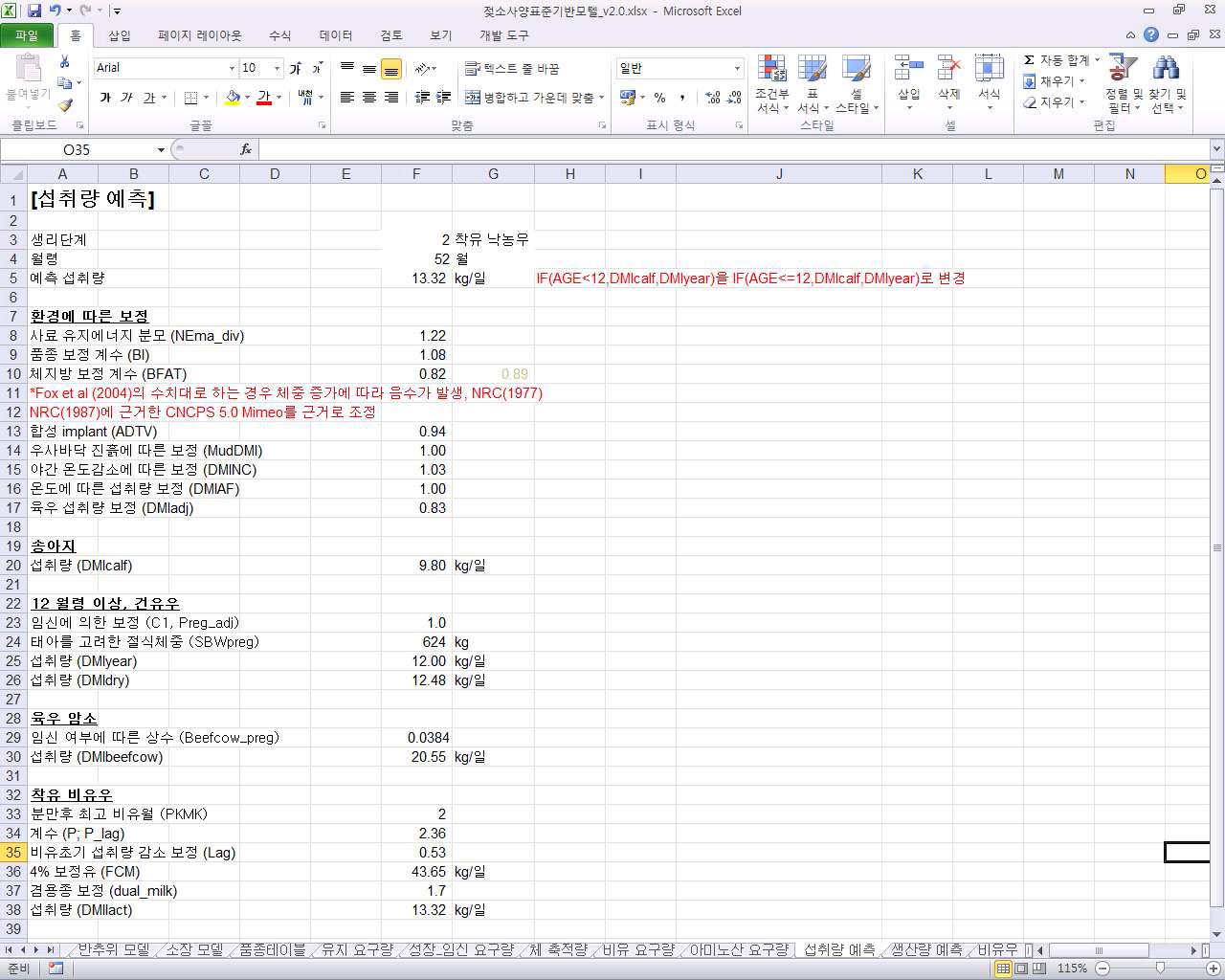Switch to Page Layout view icon
The height and width of the screenshot is (980, 1225).
1021,969
